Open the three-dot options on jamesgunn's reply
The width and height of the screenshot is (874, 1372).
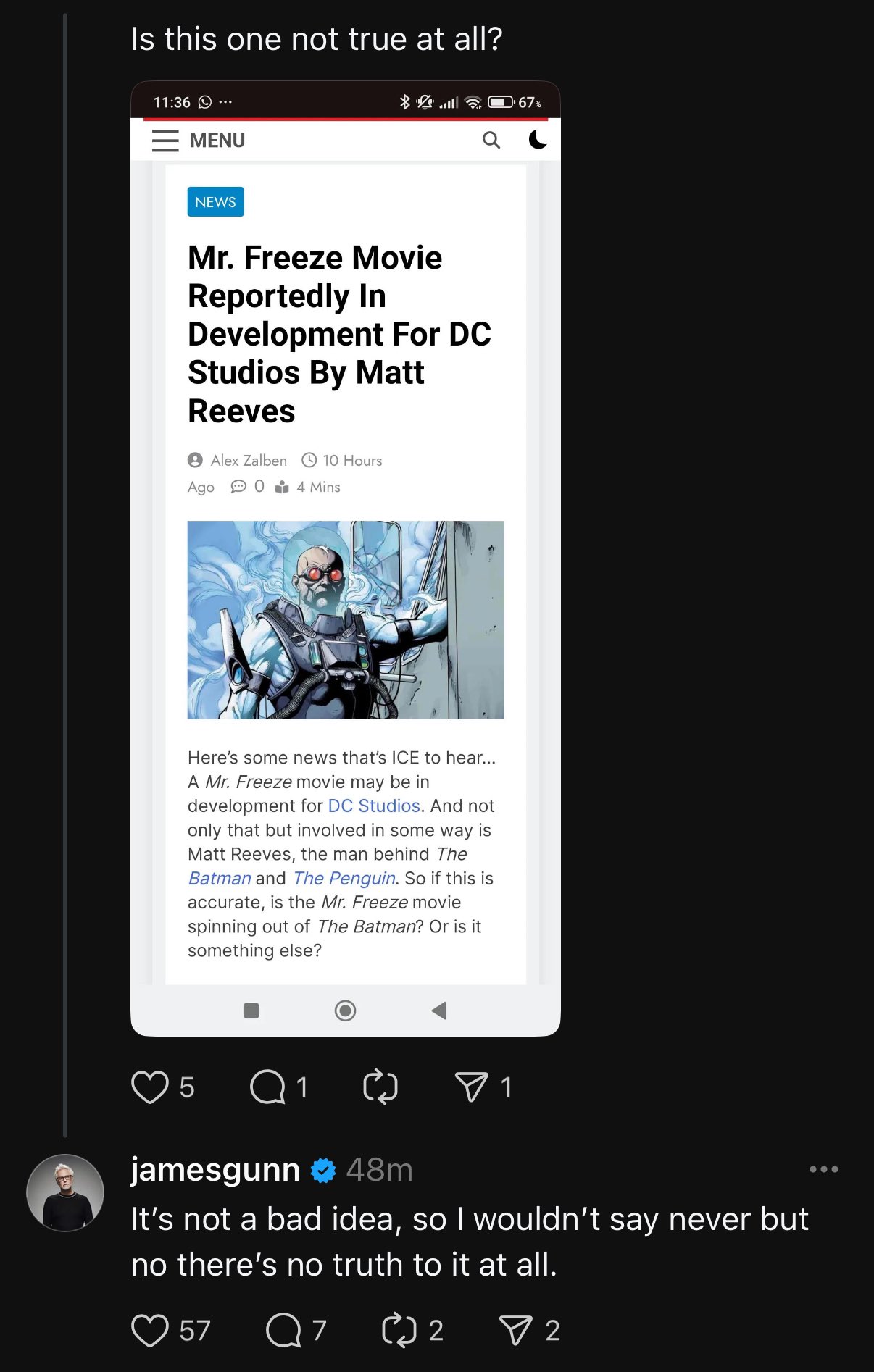coord(824,1169)
